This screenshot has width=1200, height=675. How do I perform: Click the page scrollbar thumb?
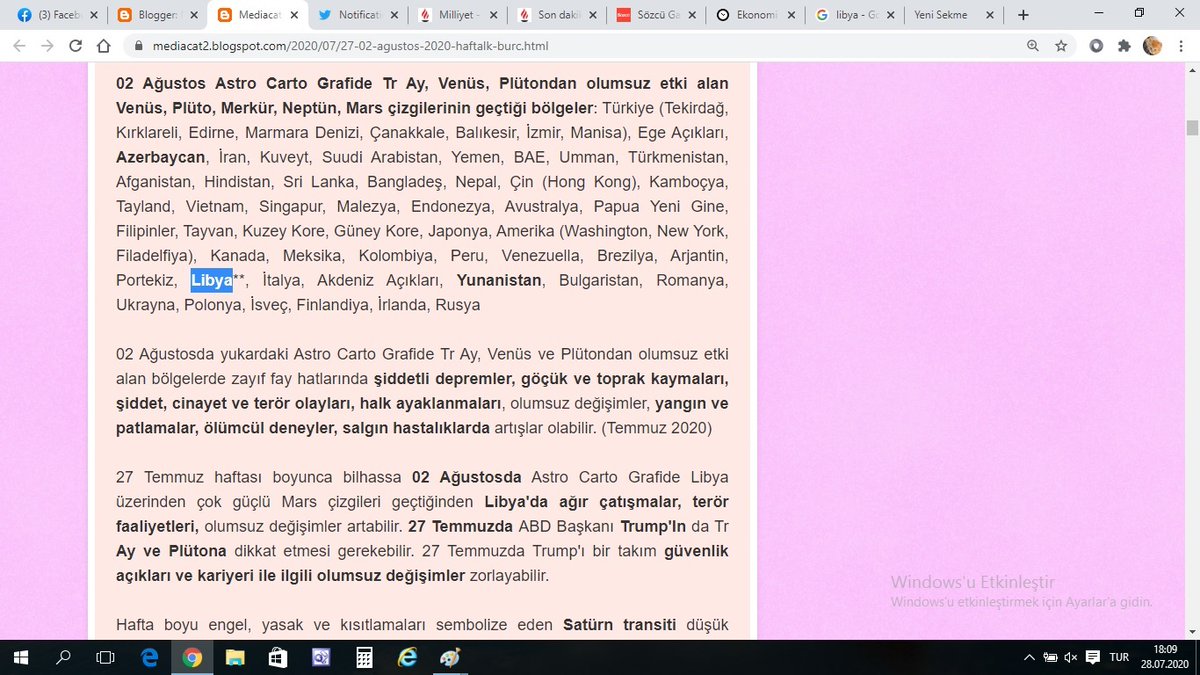(1192, 127)
